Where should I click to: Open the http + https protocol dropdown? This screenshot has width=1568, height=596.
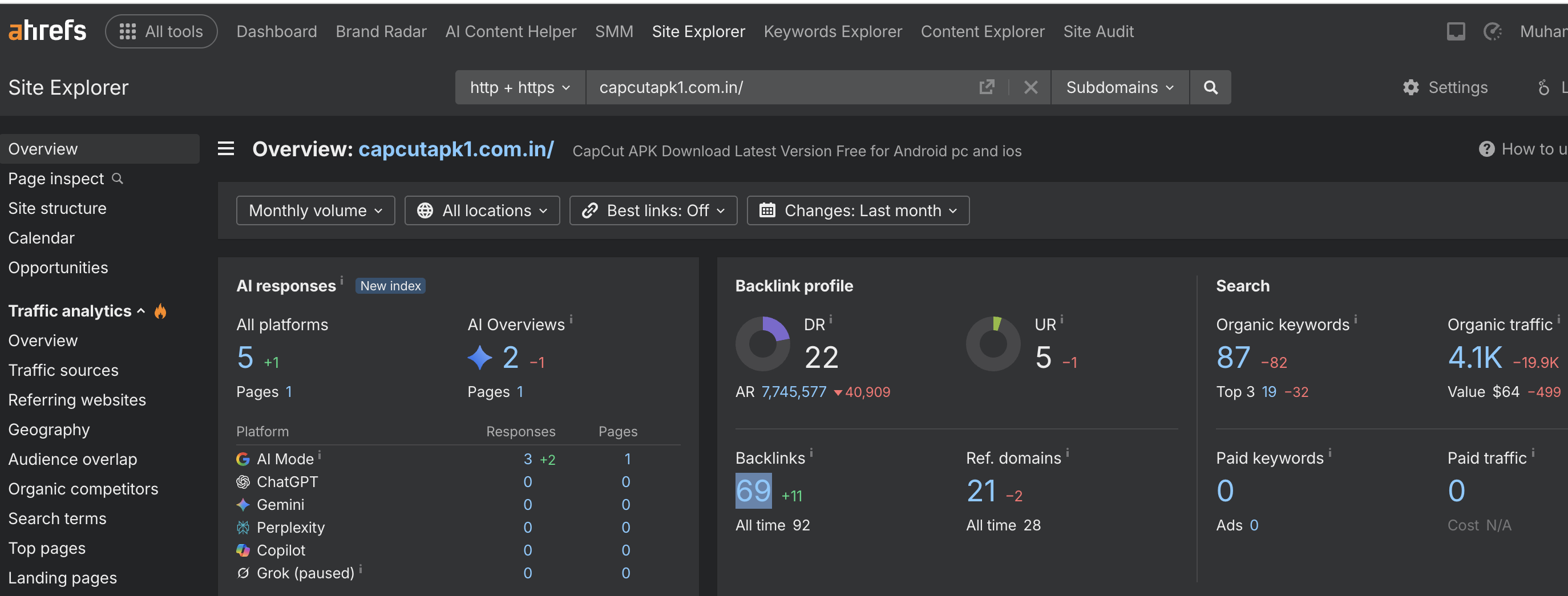(520, 87)
